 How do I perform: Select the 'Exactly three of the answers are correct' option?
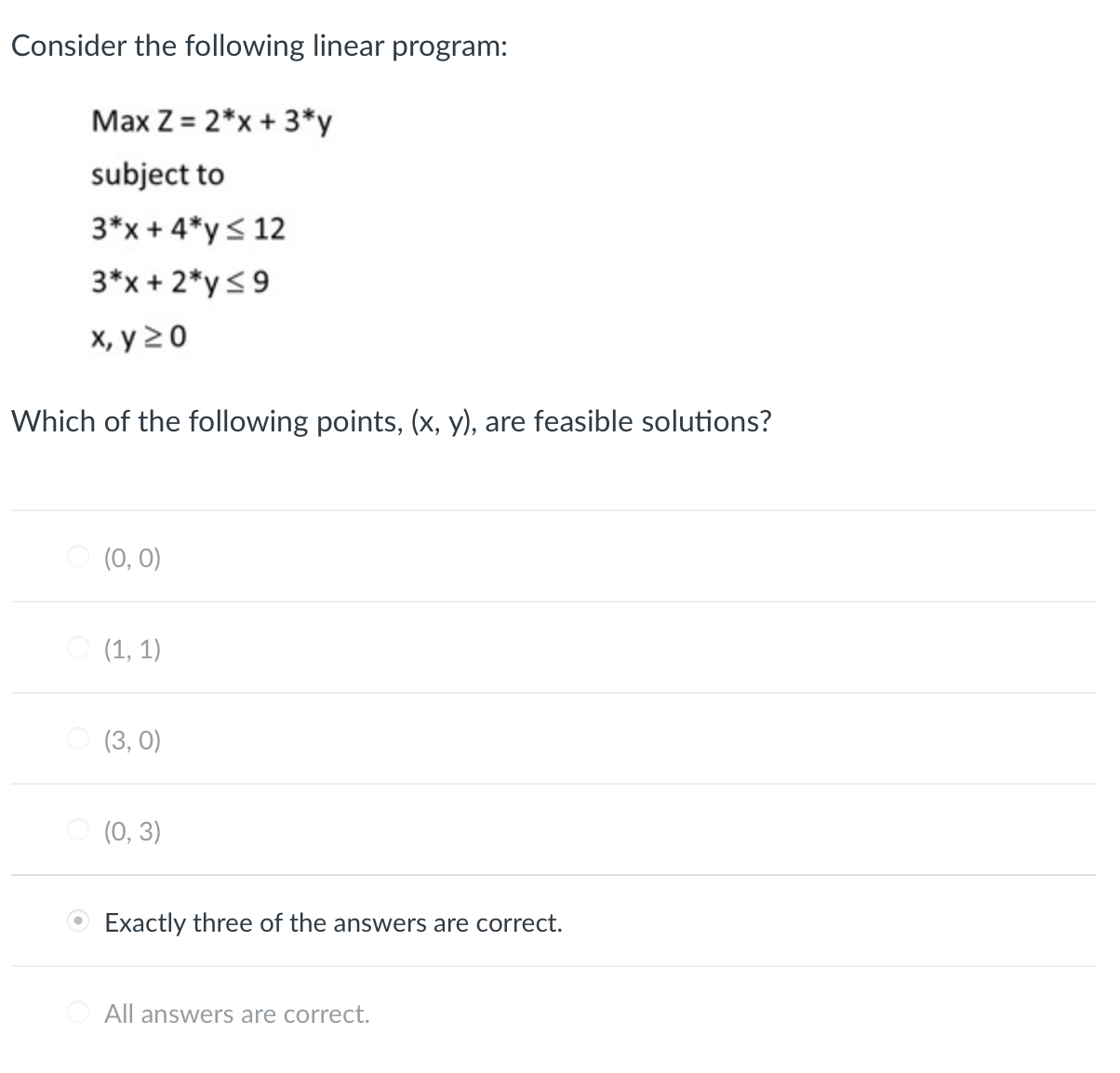[x=79, y=922]
